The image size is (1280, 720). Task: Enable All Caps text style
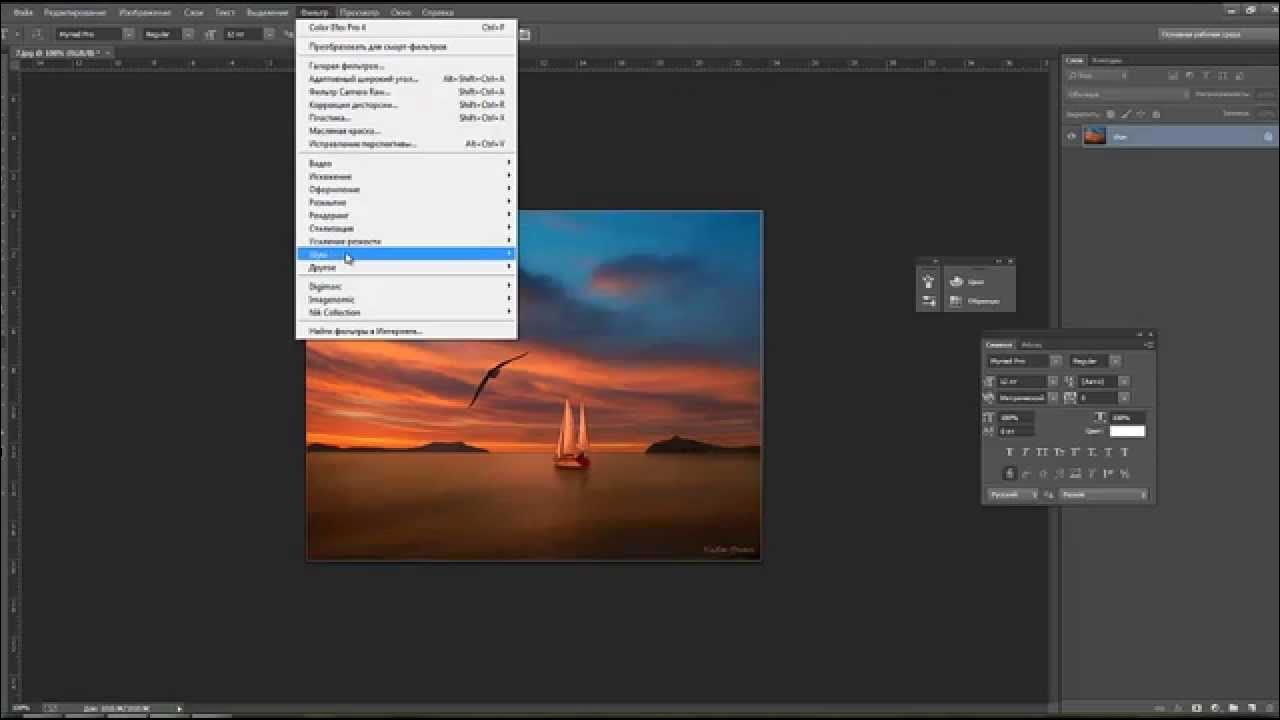(1042, 452)
